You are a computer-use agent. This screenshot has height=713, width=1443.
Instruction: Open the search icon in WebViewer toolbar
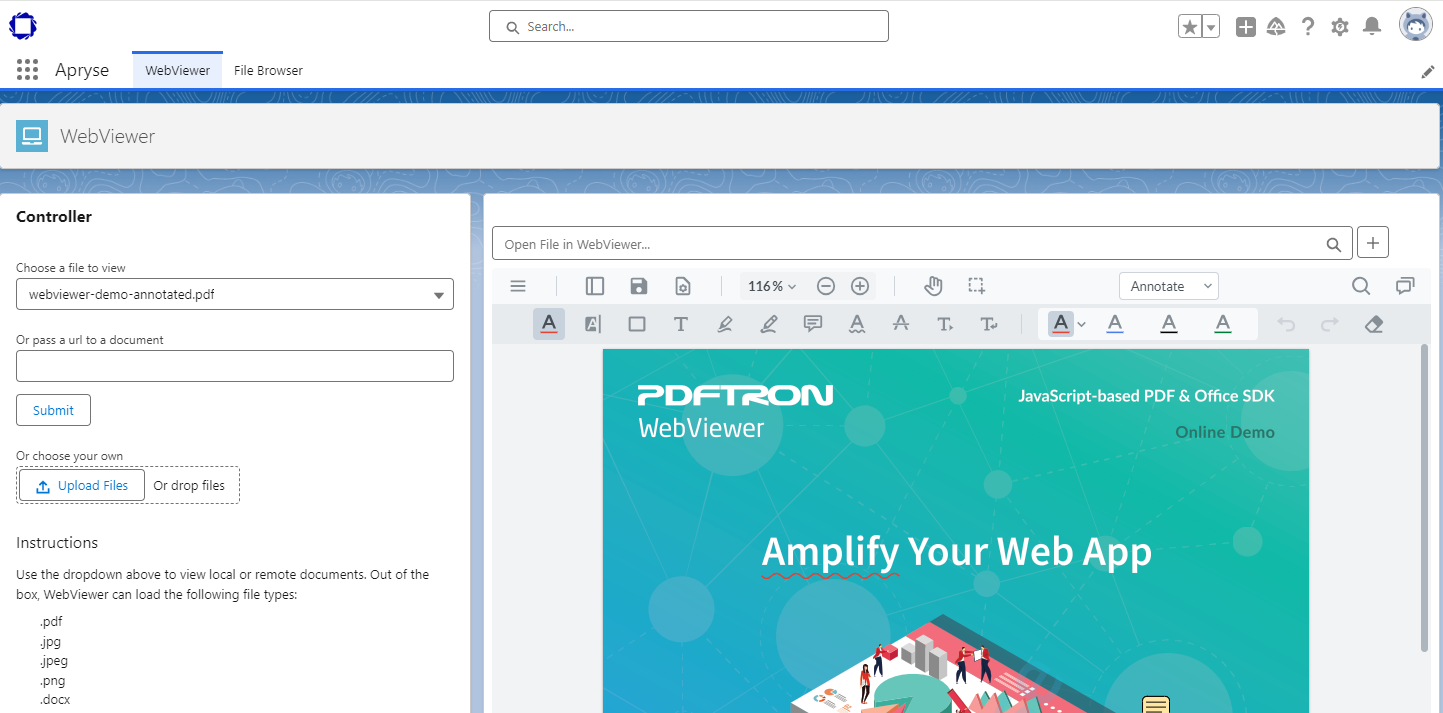1361,286
